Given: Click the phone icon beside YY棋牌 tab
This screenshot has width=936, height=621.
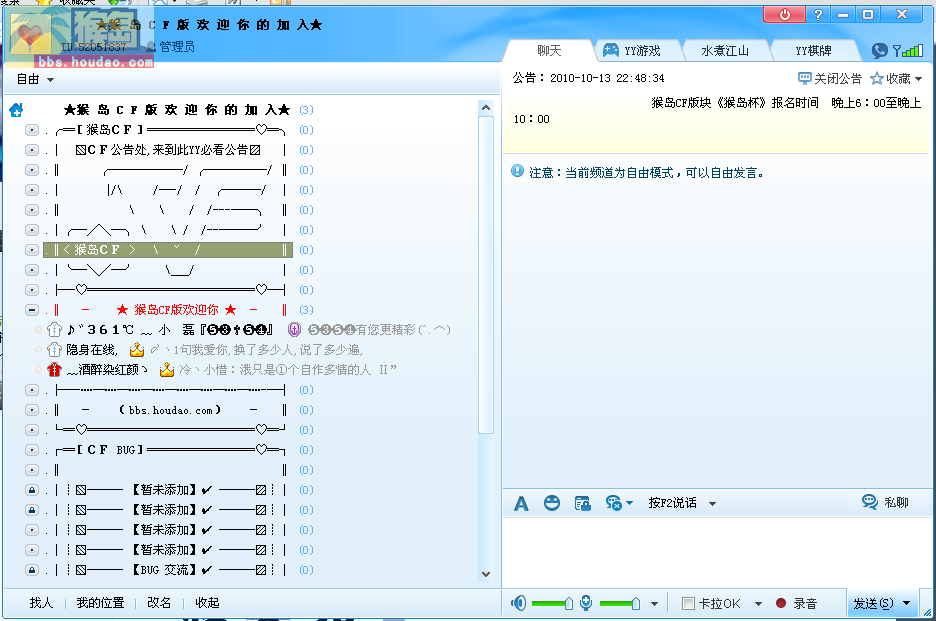Looking at the screenshot, I should tap(879, 51).
